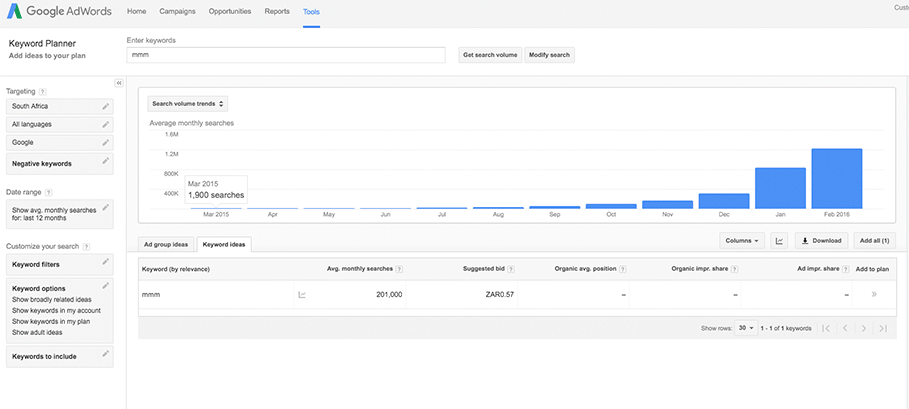
Task: Change Show rows dropdown from 30
Action: tap(746, 328)
